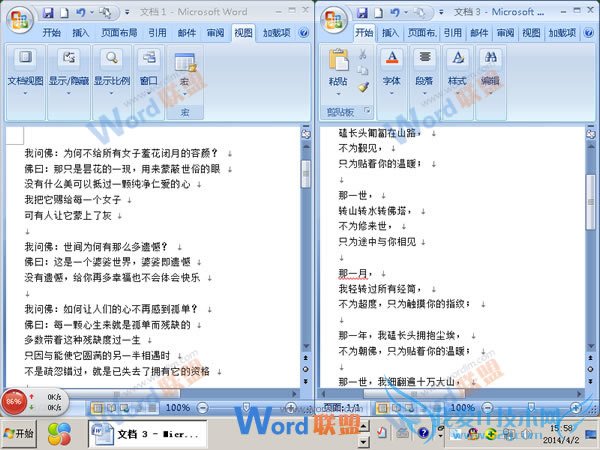Select full screen reading view in 文档 3 status bar
The image size is (600, 450).
pyautogui.click(x=396, y=408)
